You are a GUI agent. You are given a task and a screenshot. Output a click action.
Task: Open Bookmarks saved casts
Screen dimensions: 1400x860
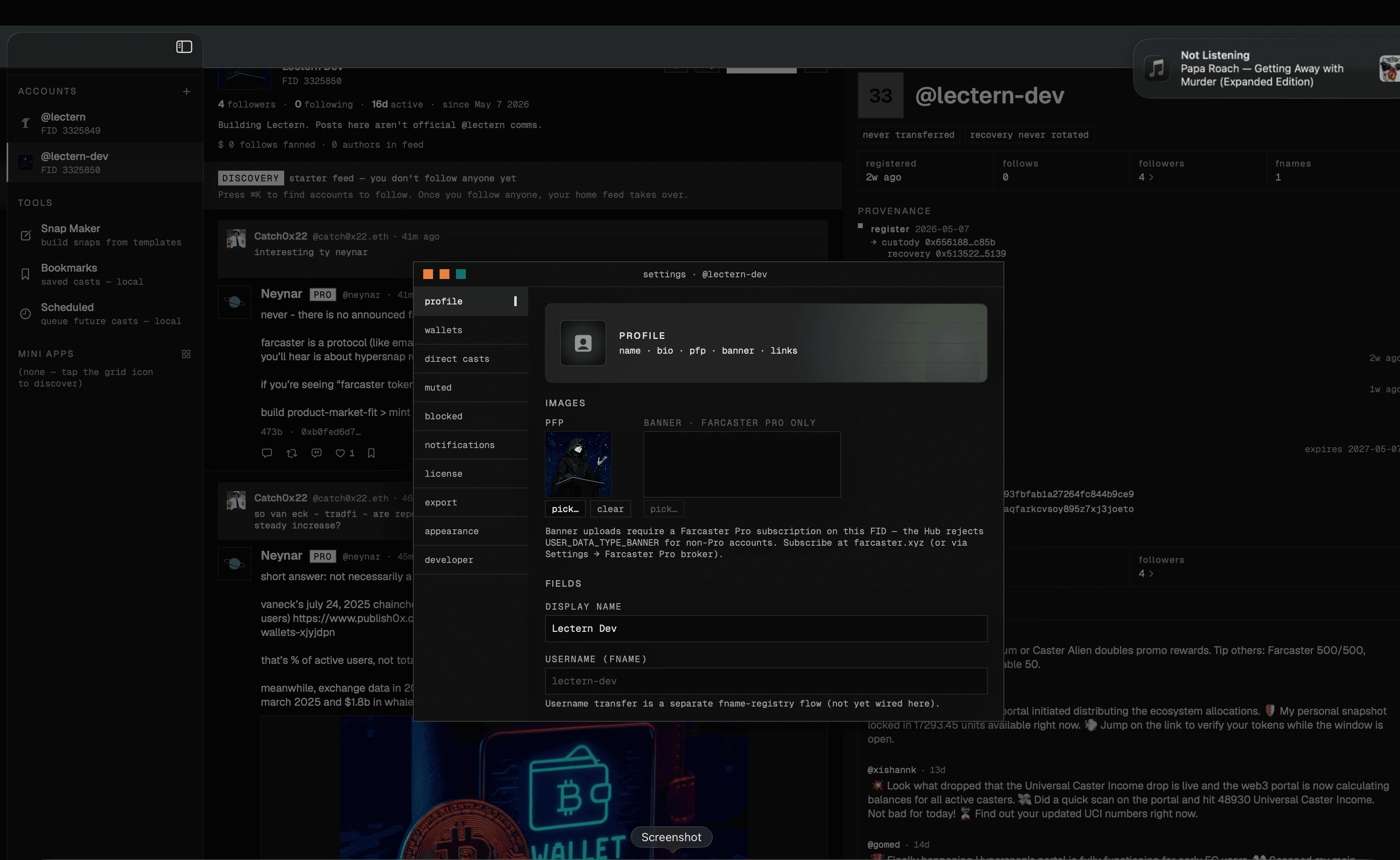click(105, 274)
